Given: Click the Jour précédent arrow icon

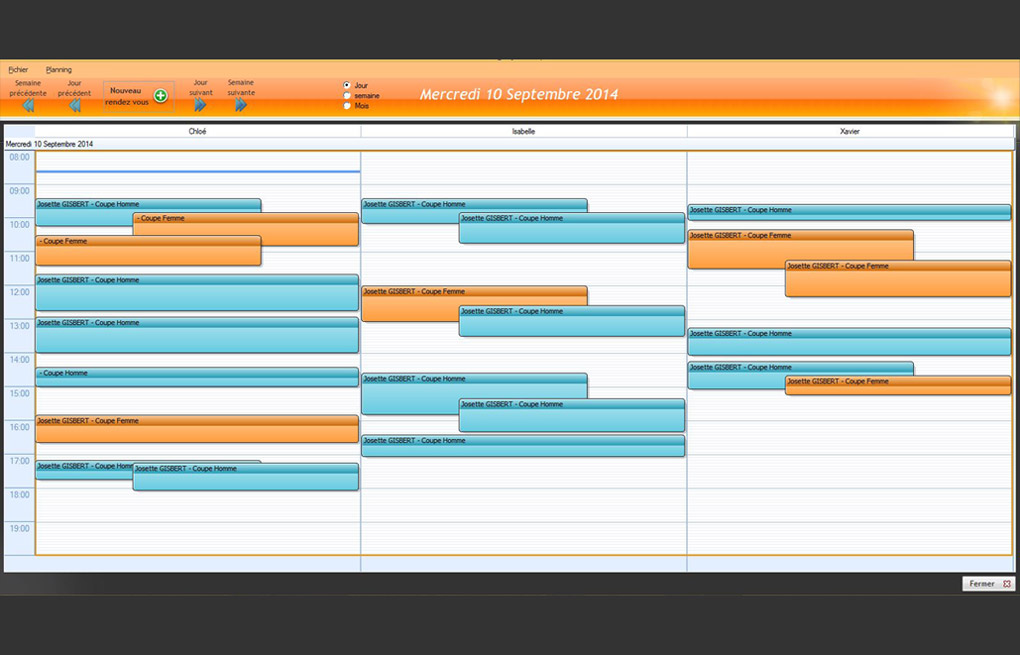Looking at the screenshot, I should tap(75, 106).
